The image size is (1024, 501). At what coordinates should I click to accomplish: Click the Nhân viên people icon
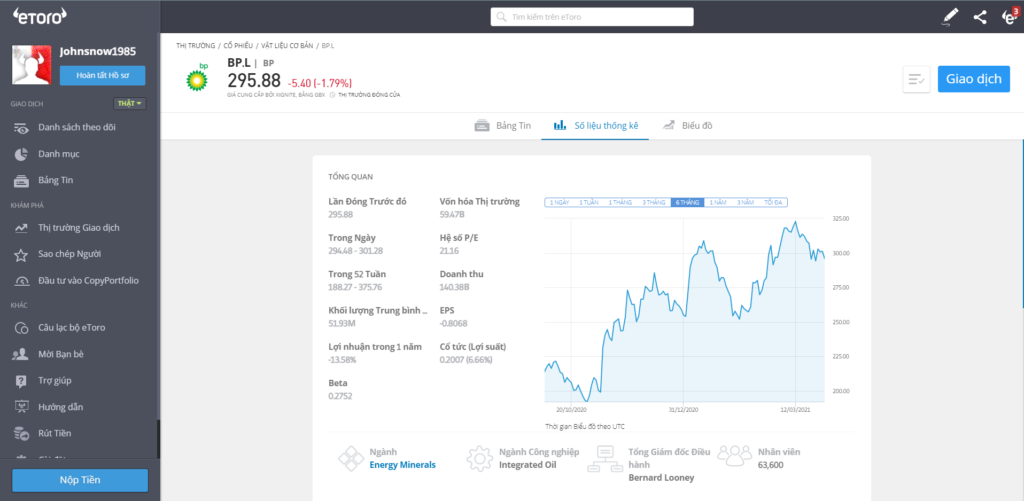click(735, 456)
